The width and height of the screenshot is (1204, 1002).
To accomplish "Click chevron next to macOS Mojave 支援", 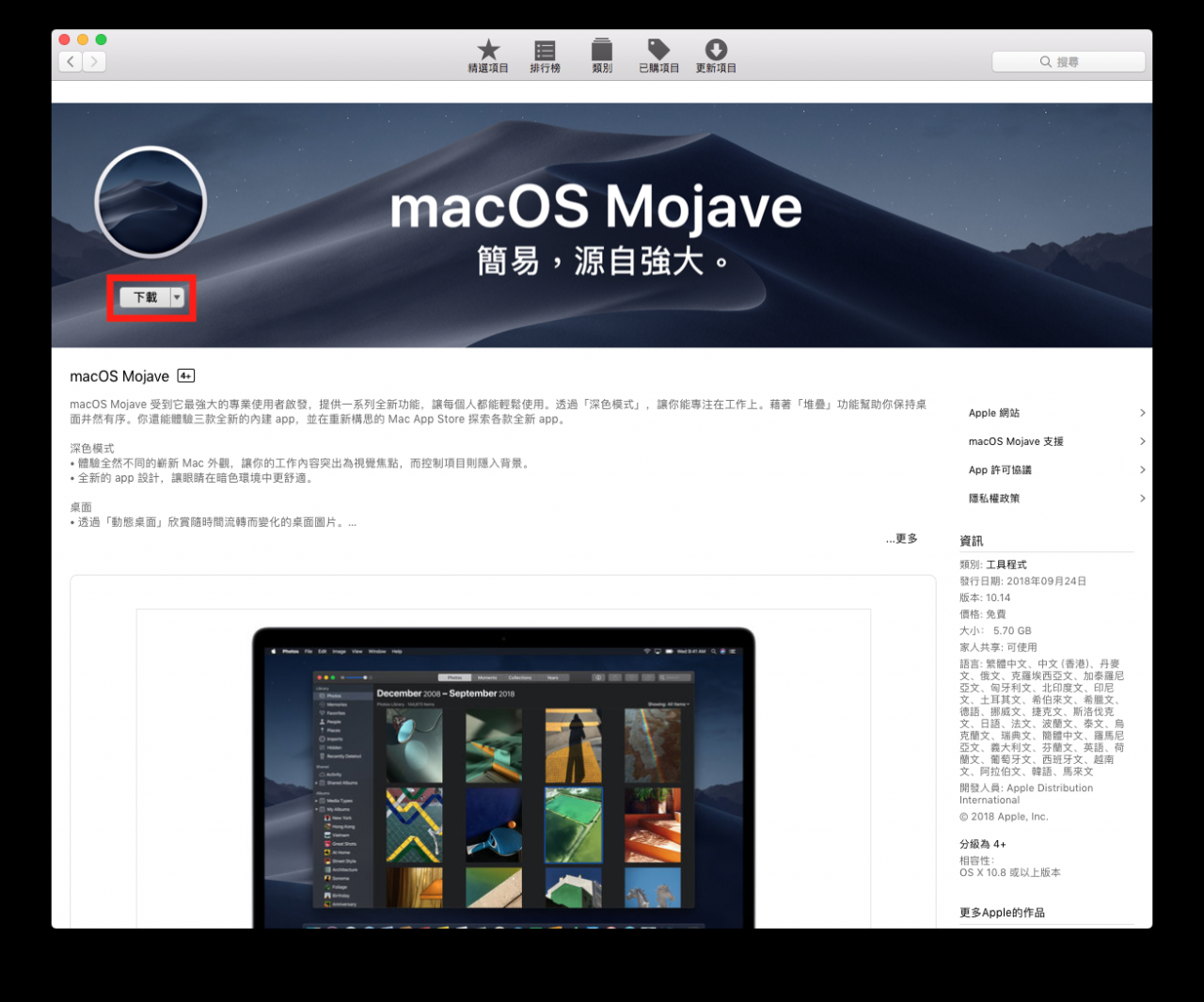I will [x=1142, y=441].
